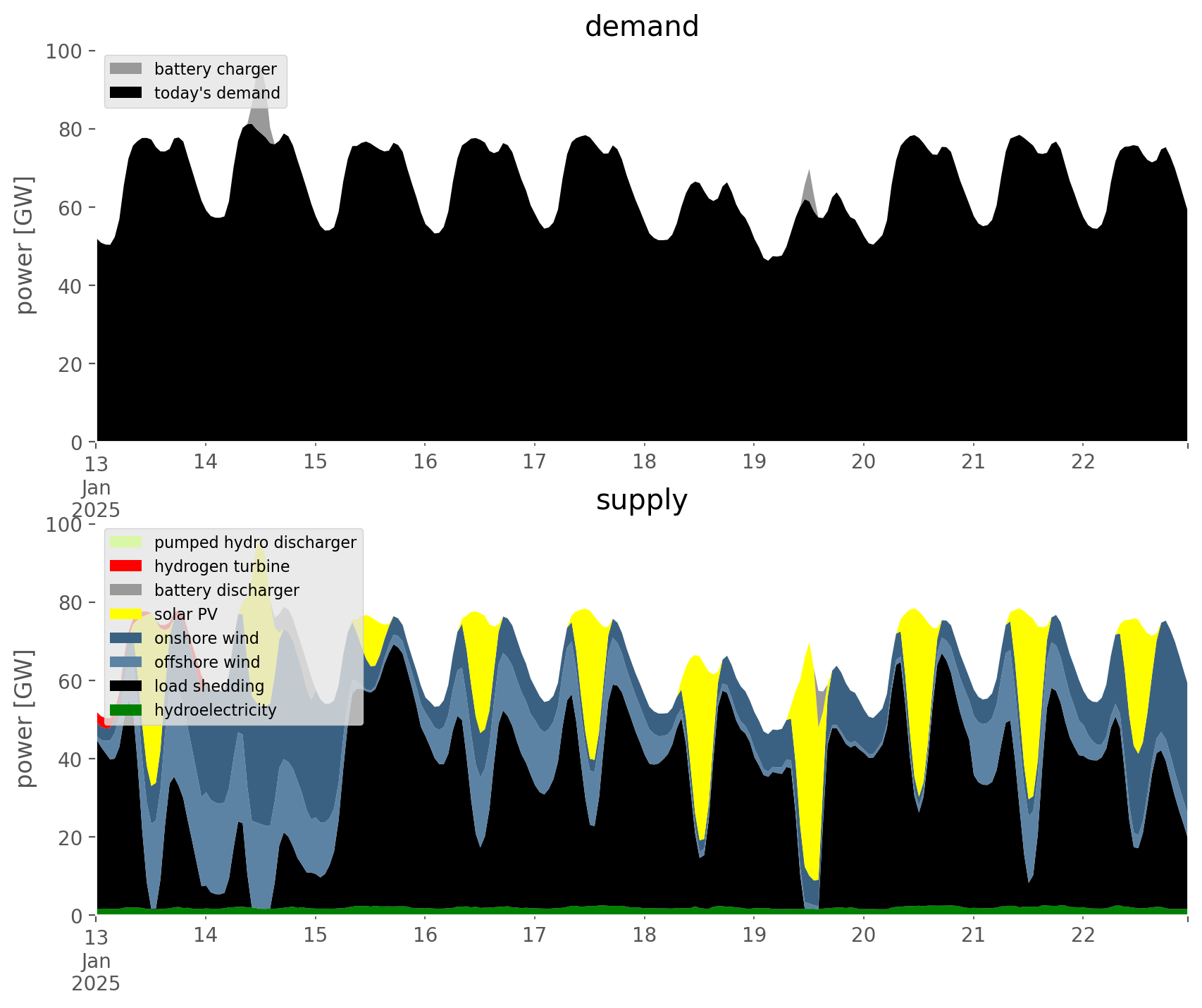Click the '16' date tick under demand chart
This screenshot has height=1008, width=1202.
425,462
